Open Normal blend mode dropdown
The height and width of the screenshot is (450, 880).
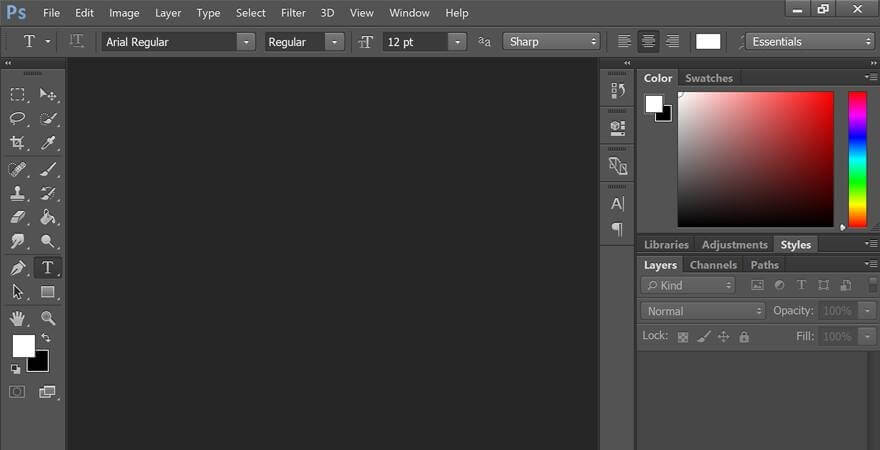coord(703,311)
